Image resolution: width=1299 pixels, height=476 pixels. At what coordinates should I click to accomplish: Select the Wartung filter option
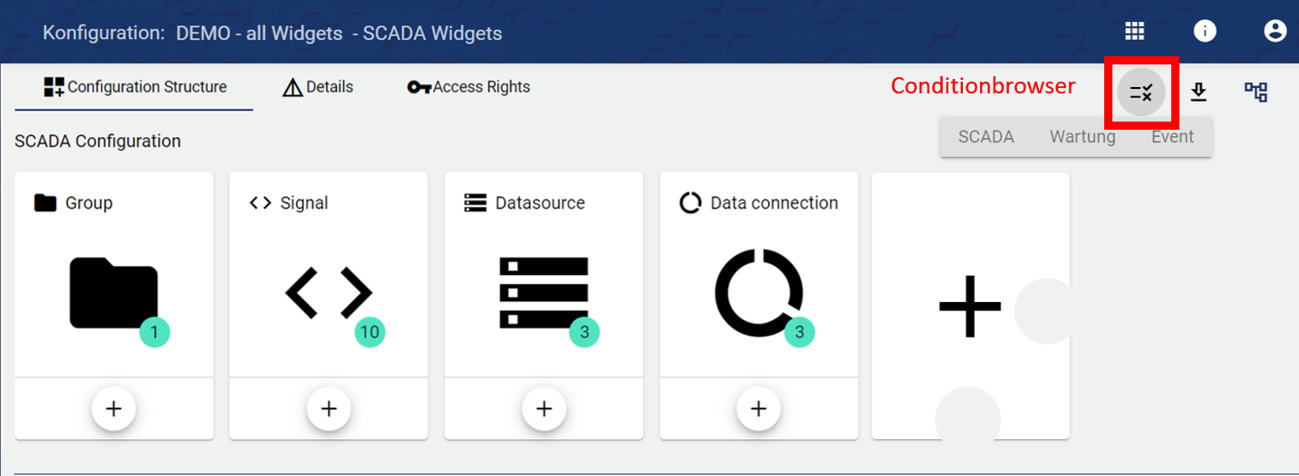point(1082,137)
